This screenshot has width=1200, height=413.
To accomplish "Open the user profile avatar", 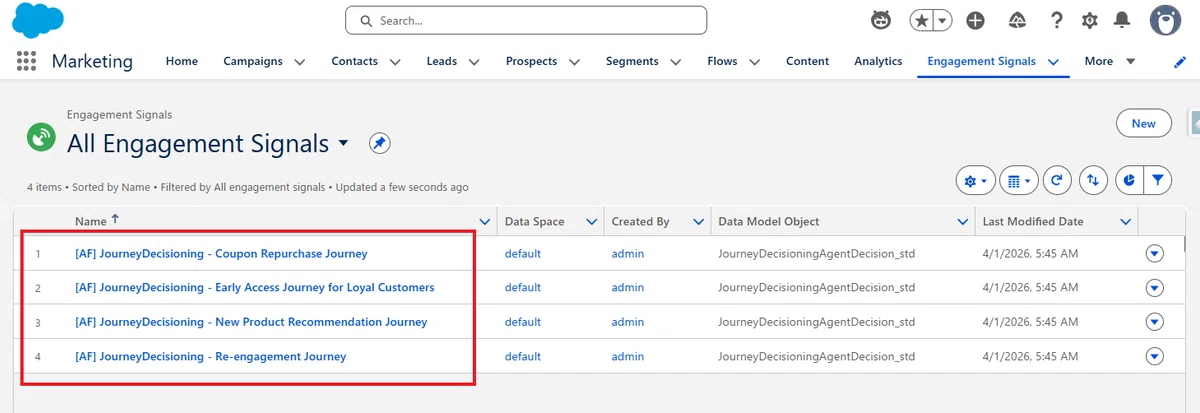I will click(1166, 20).
